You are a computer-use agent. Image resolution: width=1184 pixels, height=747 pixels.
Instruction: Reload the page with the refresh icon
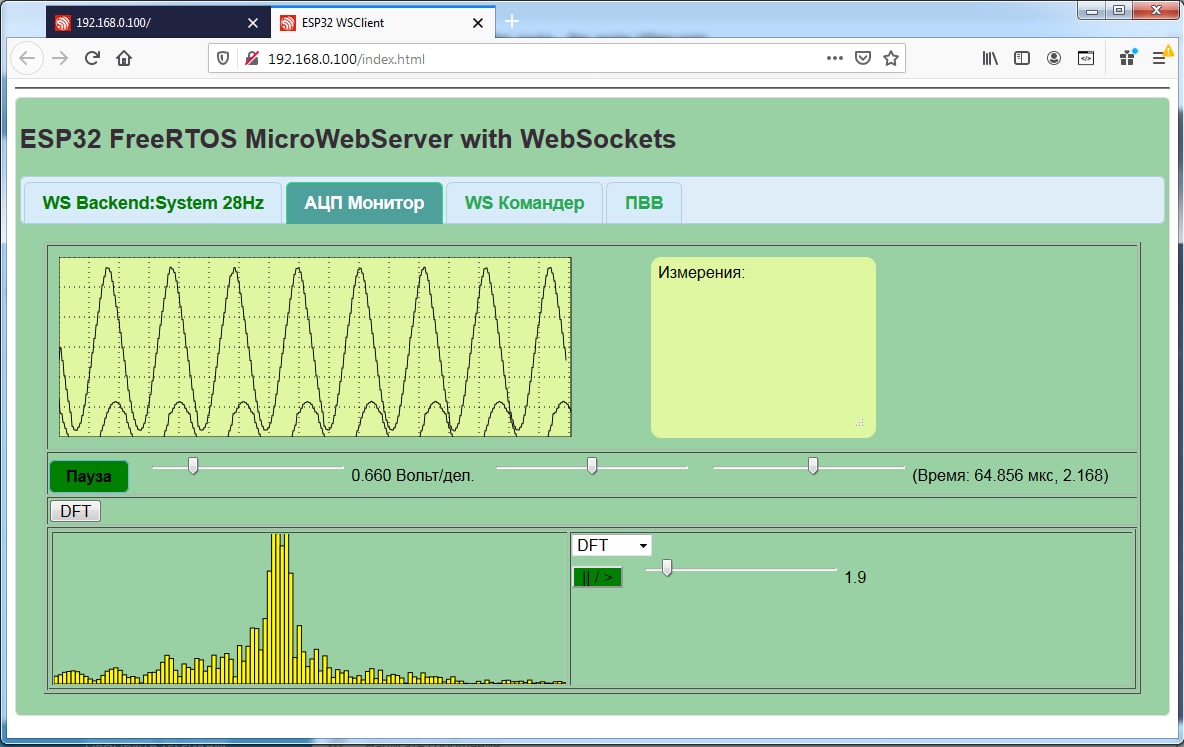click(92, 58)
